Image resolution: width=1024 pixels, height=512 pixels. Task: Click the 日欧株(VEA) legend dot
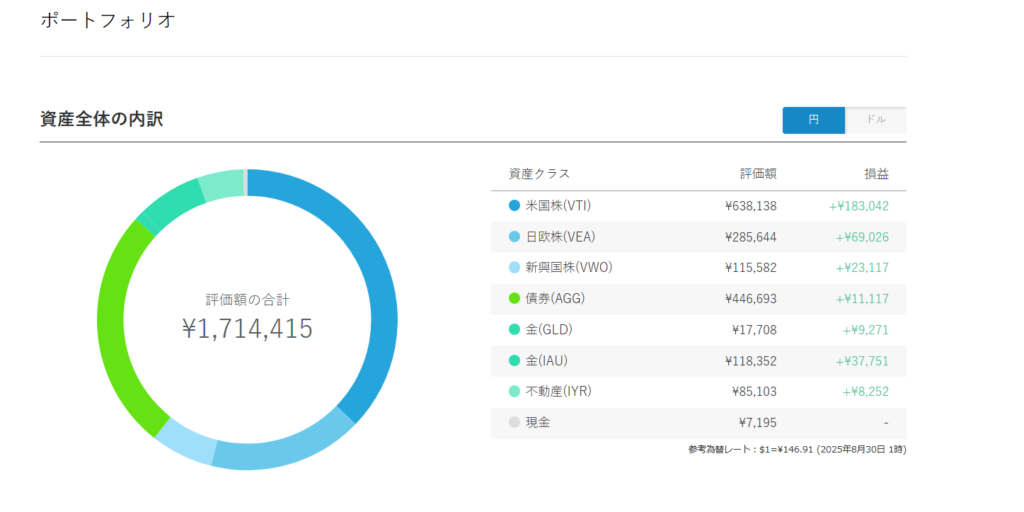(515, 237)
